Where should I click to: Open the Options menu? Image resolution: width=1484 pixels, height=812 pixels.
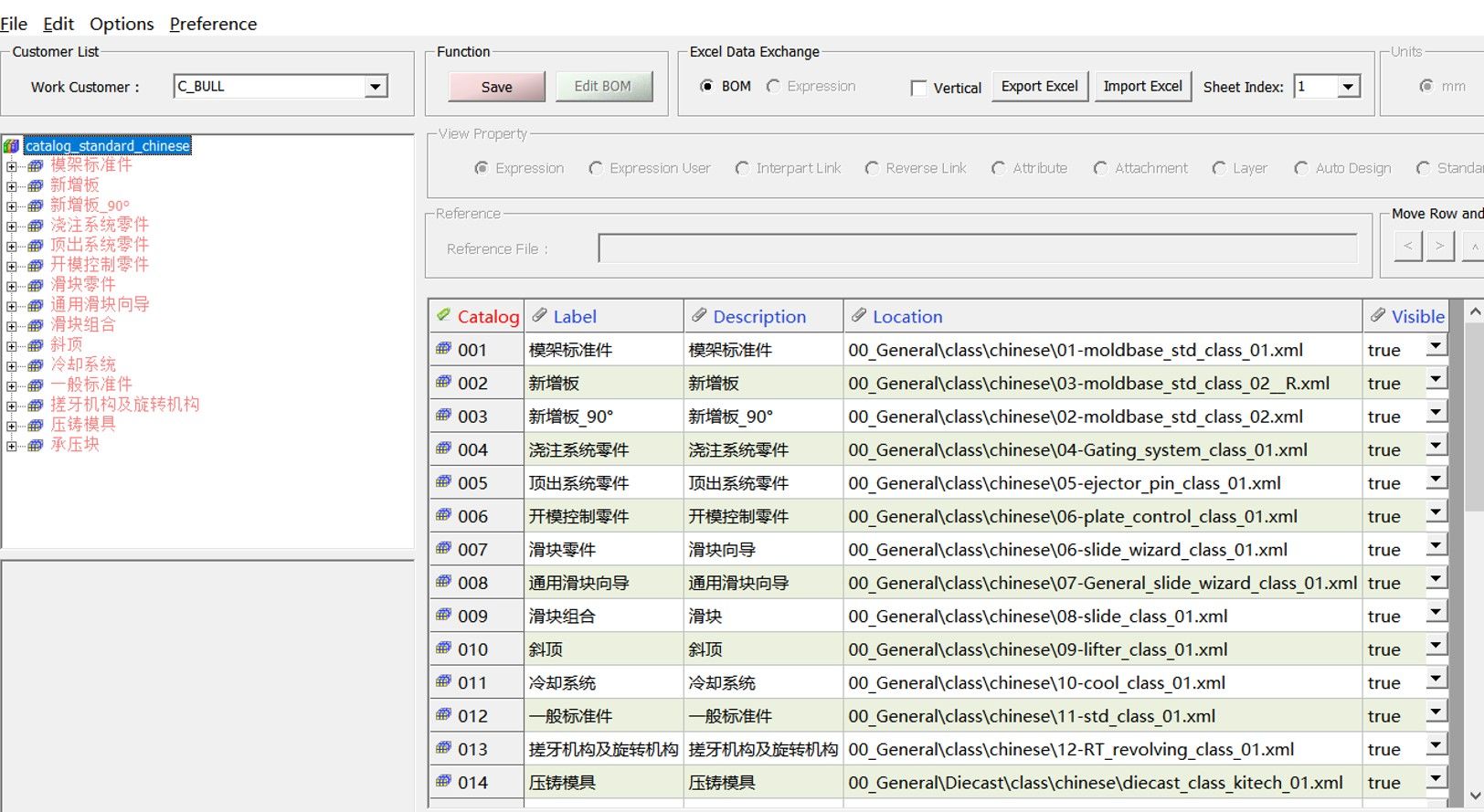[122, 24]
